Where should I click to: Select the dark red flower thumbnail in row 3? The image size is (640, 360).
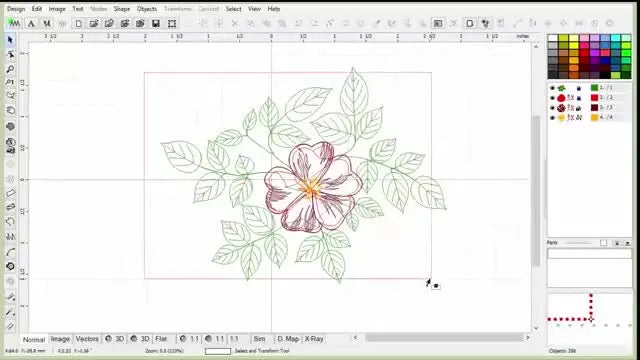pos(562,108)
